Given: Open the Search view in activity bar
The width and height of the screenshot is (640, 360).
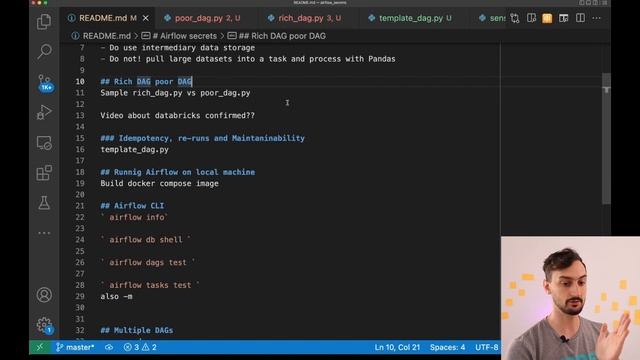Looking at the screenshot, I should point(44,51).
